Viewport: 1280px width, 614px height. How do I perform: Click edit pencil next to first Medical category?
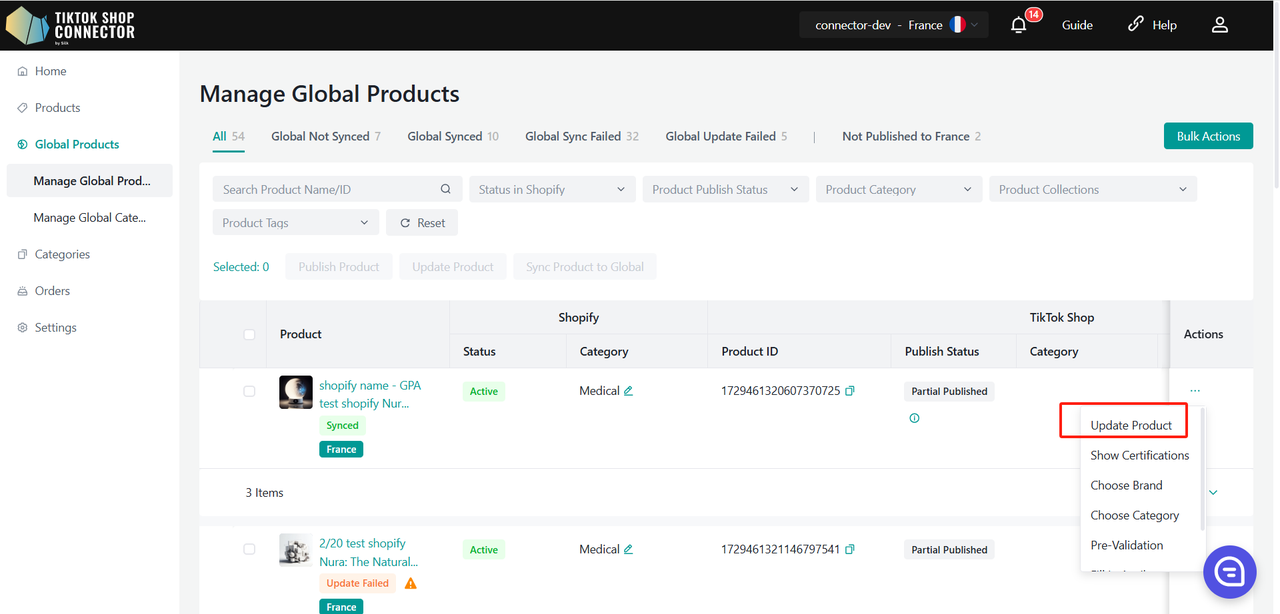pyautogui.click(x=629, y=391)
